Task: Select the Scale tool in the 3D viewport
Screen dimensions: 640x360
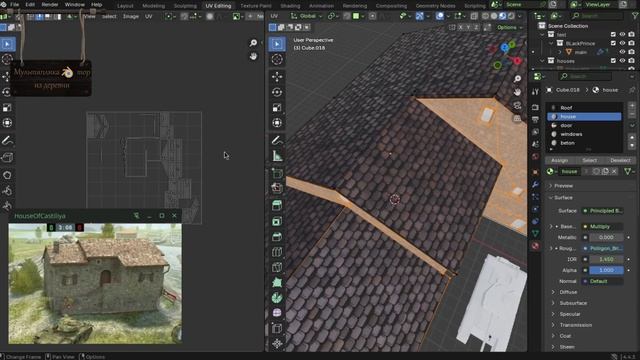Action: pyautogui.click(x=277, y=108)
